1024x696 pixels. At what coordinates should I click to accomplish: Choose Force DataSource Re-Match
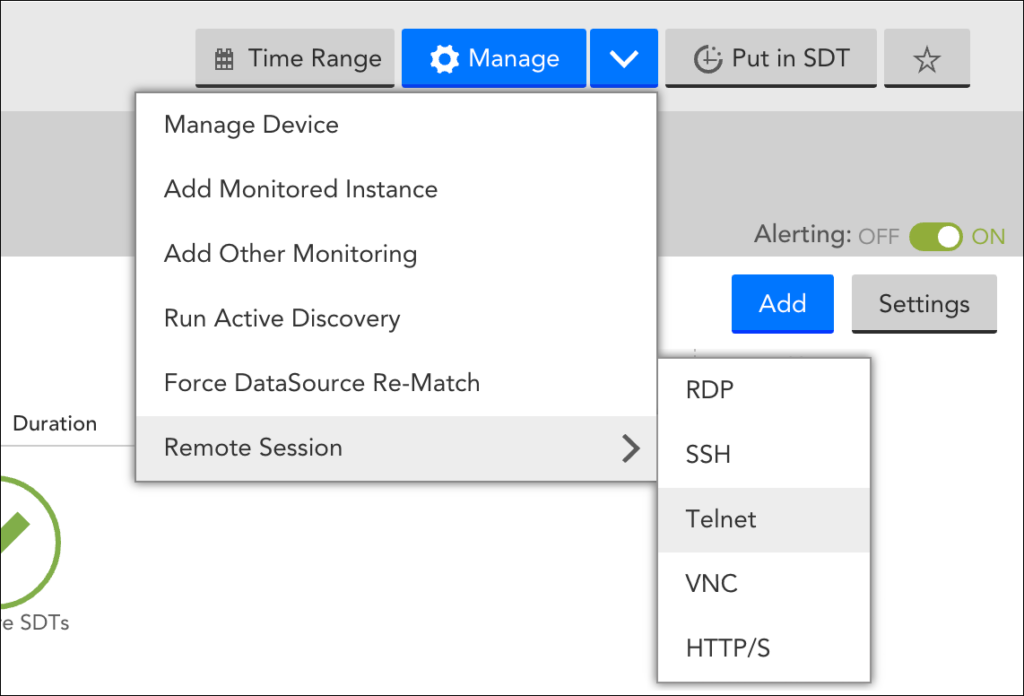click(x=322, y=382)
